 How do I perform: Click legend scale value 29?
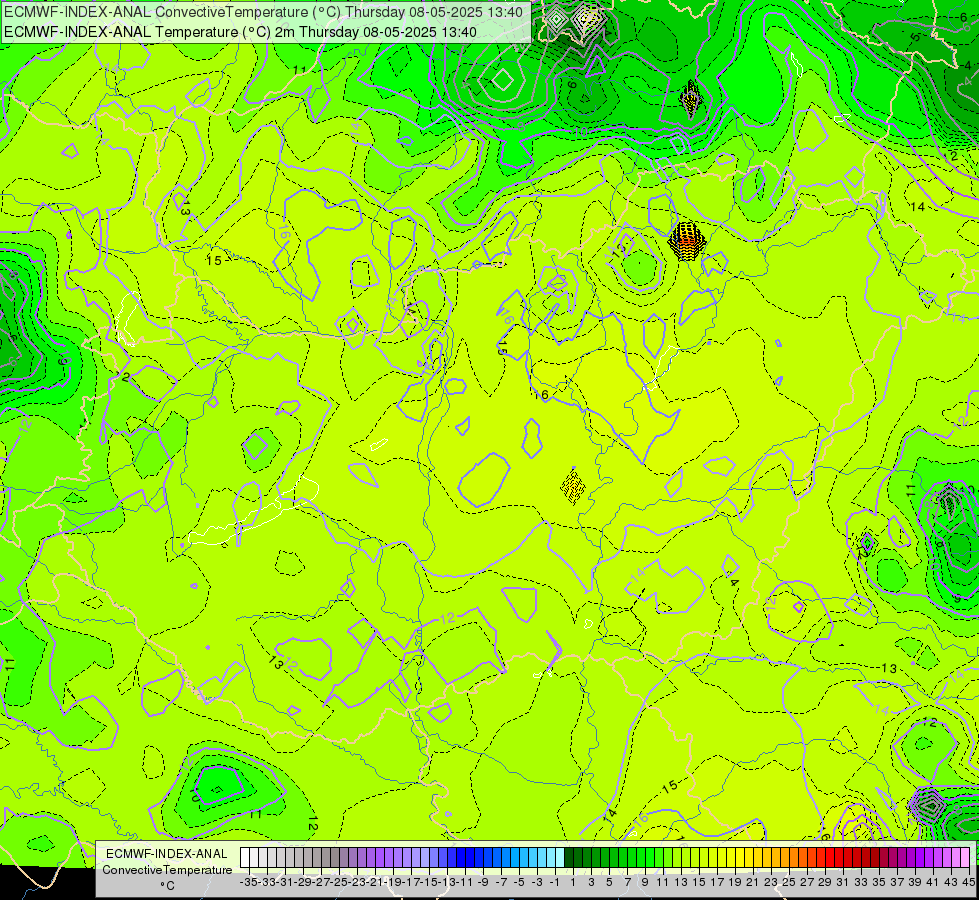pos(825,882)
